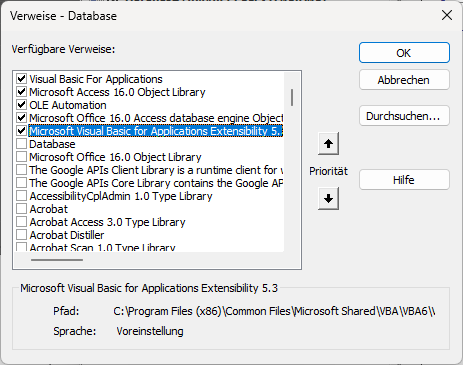
Task: Enable Microsoft Office 16.0 Object Library
Action: point(22,157)
